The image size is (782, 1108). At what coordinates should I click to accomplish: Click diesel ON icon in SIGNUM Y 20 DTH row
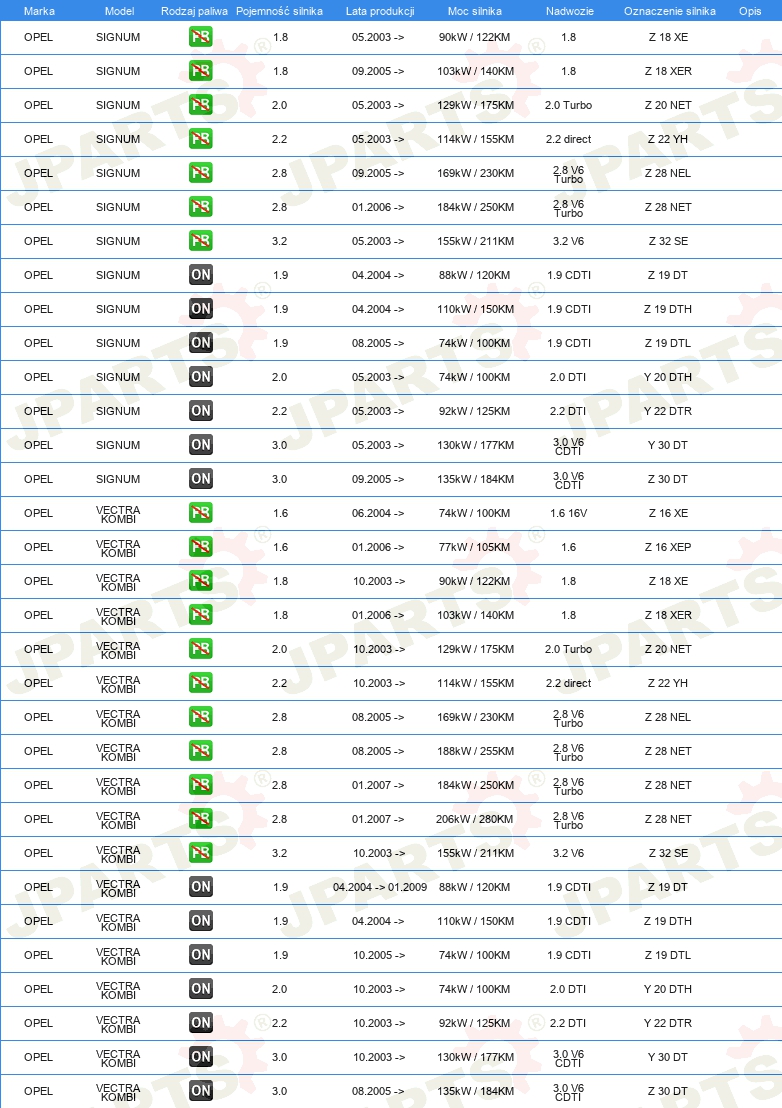pyautogui.click(x=201, y=377)
